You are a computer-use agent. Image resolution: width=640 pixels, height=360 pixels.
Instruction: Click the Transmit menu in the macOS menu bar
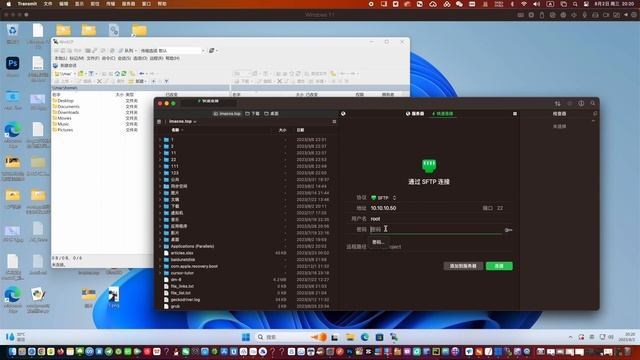(x=27, y=4)
